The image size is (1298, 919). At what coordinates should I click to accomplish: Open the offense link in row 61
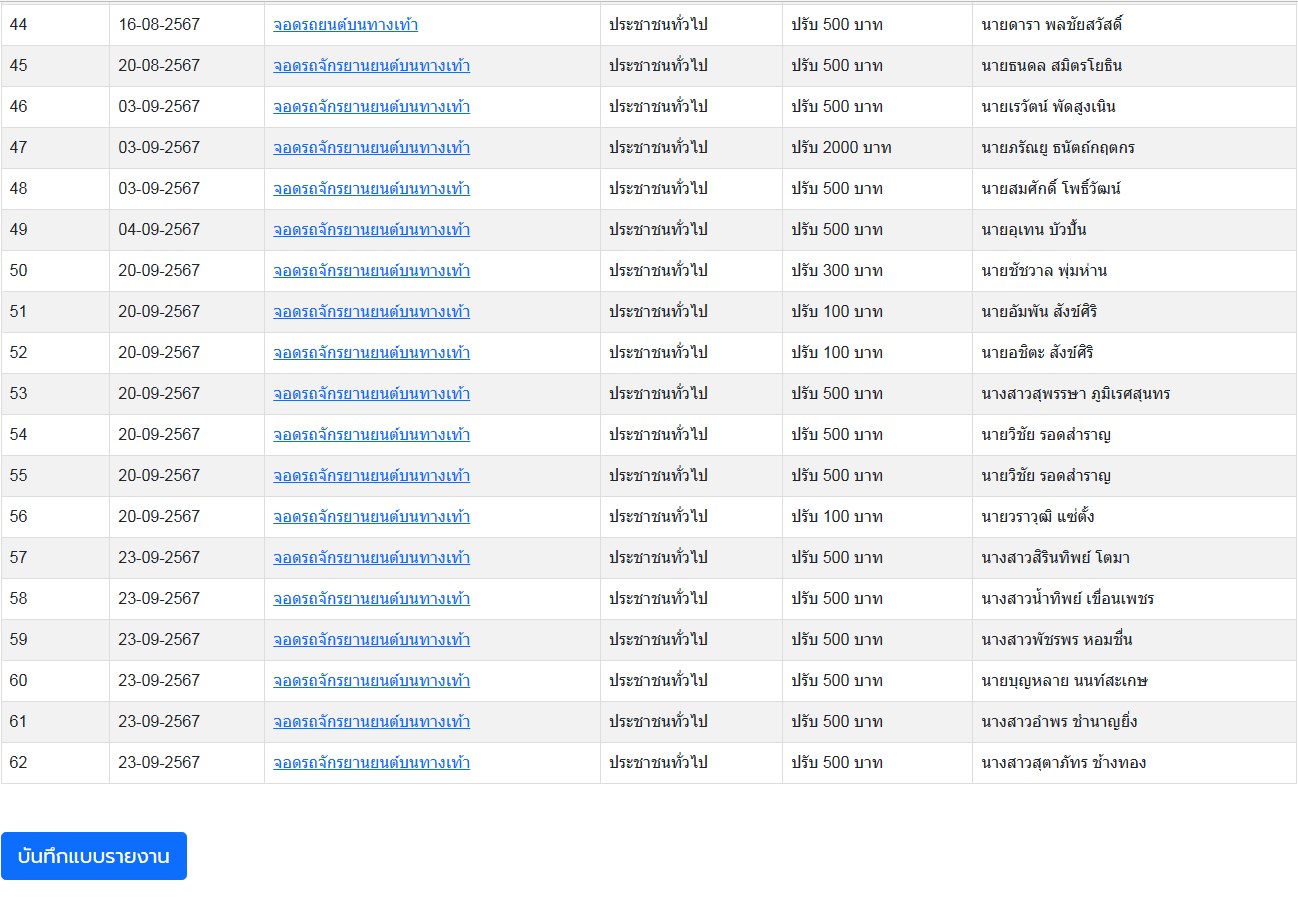pos(371,721)
